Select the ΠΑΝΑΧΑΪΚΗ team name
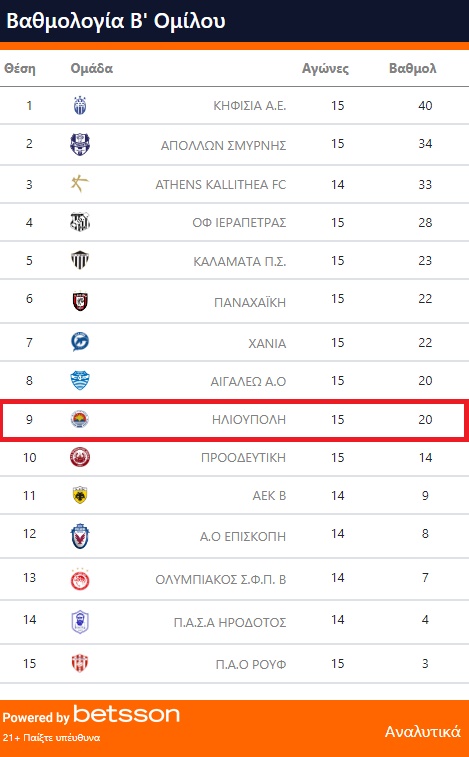Viewport: 469px width, 757px height. [250, 302]
